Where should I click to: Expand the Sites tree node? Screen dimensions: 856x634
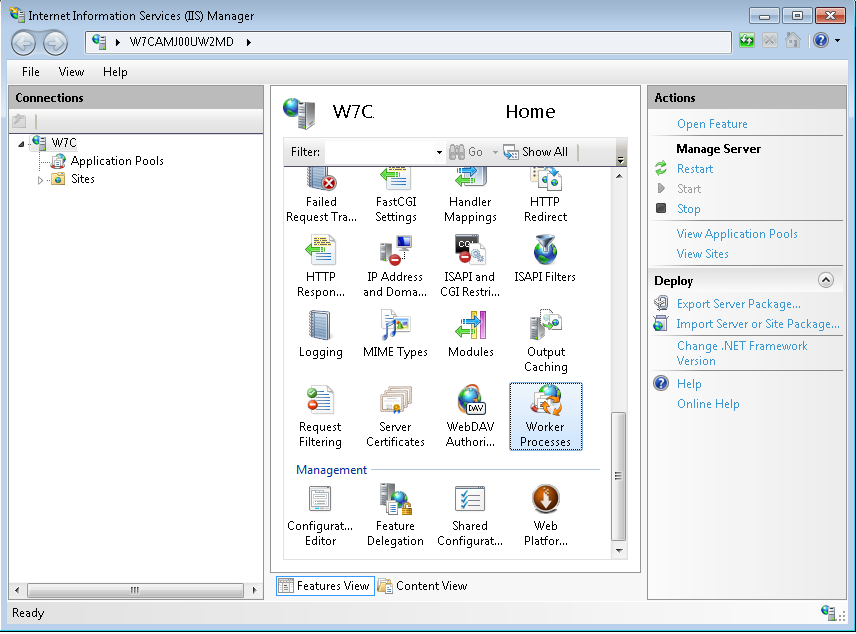pyautogui.click(x=40, y=180)
